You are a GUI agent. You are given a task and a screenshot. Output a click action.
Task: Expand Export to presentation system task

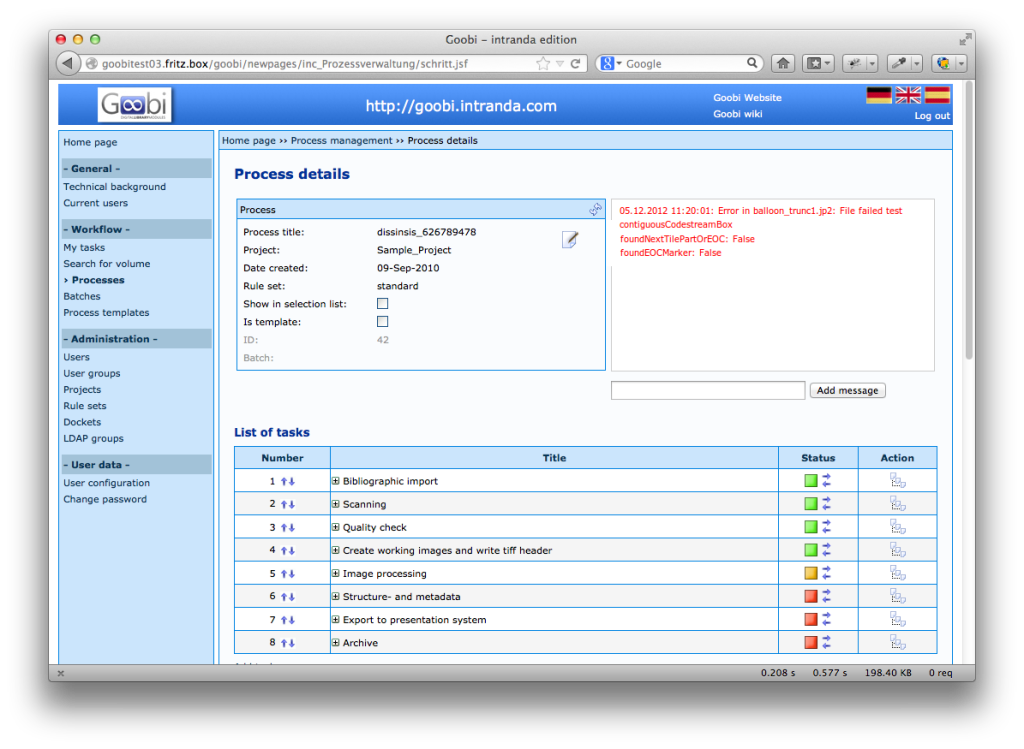pos(336,619)
